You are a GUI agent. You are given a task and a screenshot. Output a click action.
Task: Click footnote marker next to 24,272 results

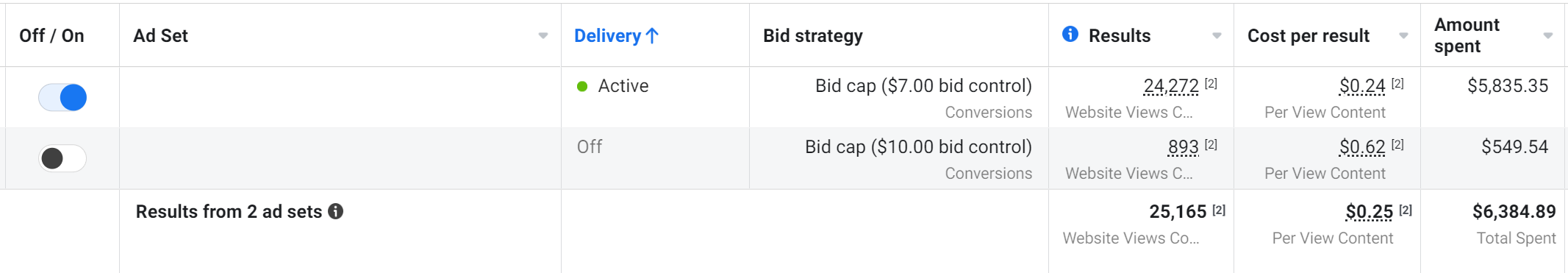point(1211,83)
